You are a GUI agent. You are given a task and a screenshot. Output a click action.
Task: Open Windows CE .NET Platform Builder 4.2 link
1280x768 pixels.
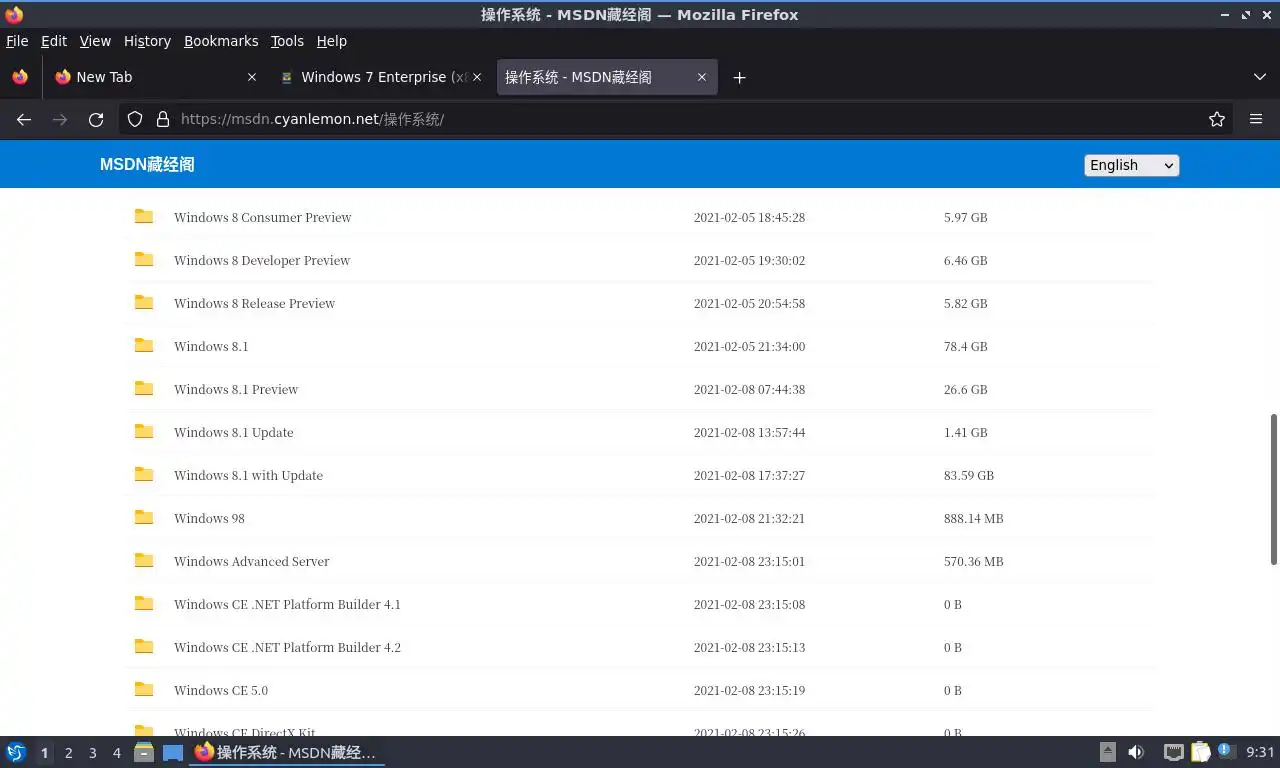click(287, 647)
